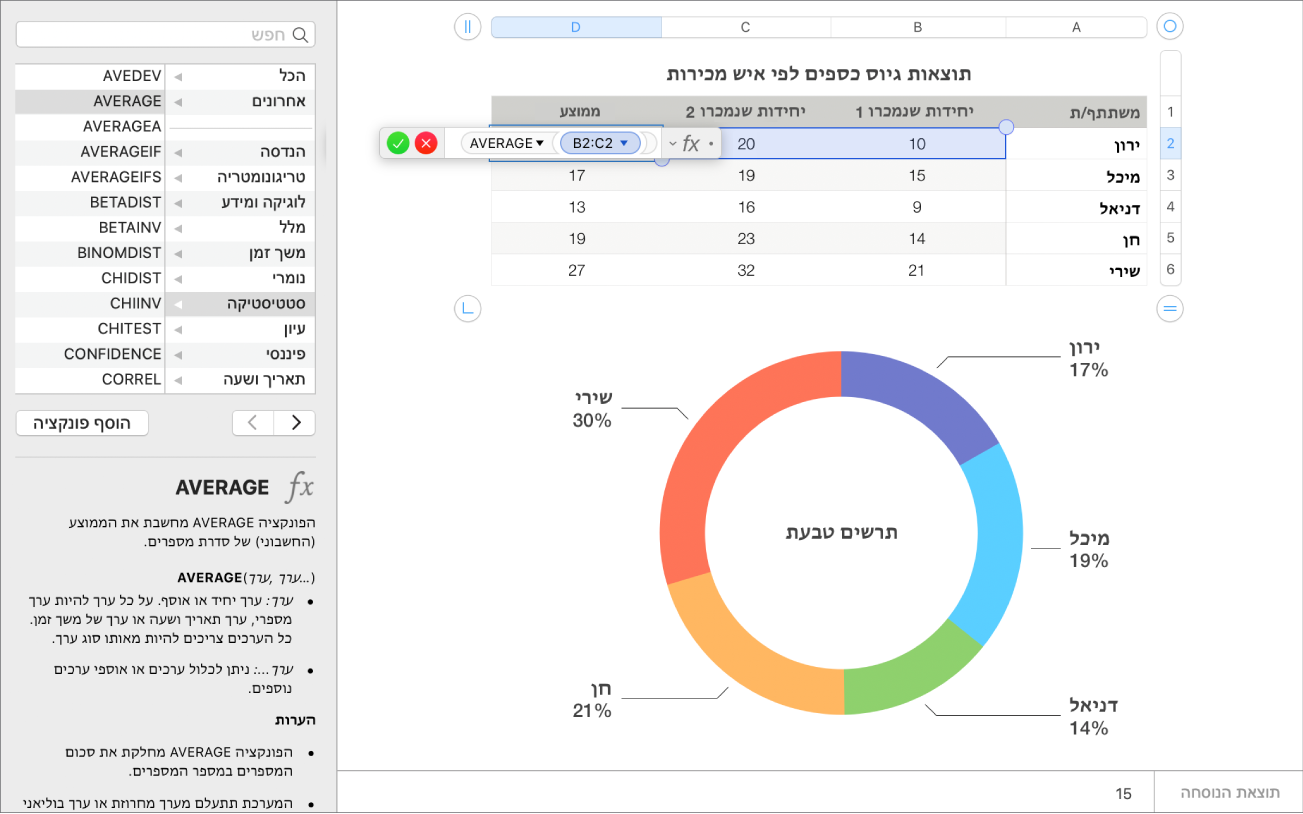Click the מיכל name cell in the table
1303x814 pixels.
tap(1076, 175)
